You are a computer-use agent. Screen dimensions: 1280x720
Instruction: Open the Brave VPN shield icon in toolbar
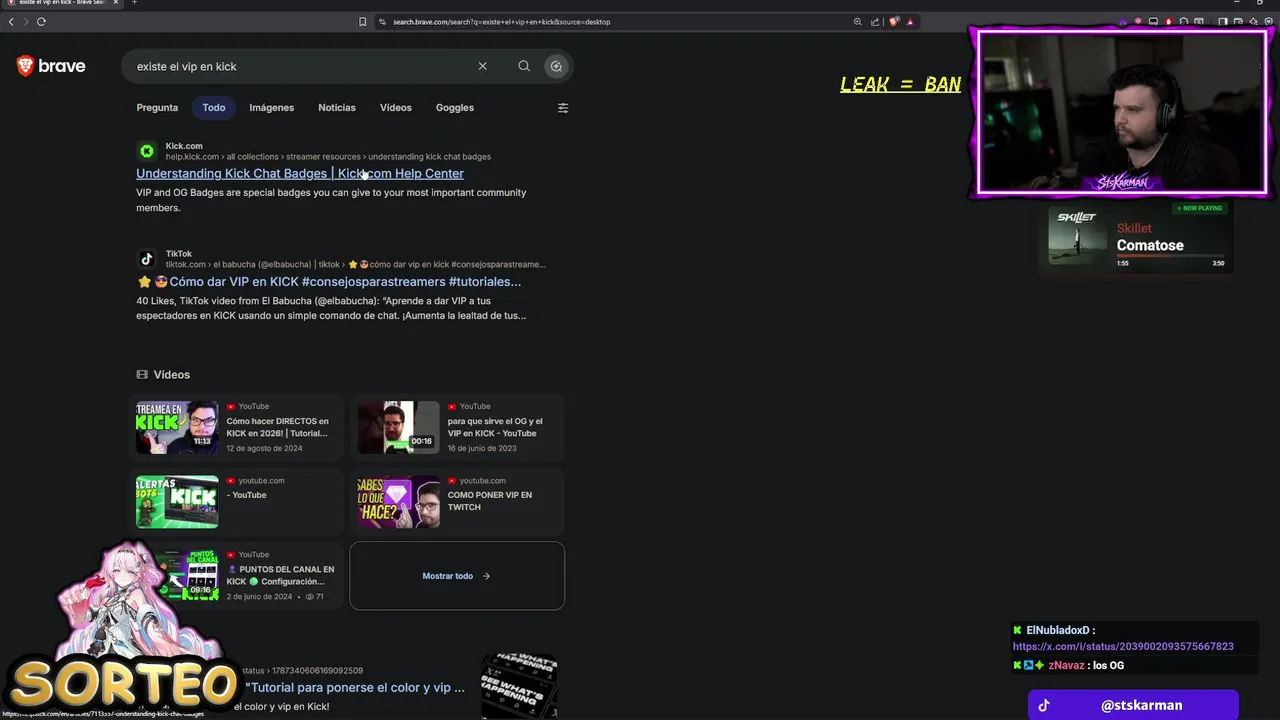1268,21
